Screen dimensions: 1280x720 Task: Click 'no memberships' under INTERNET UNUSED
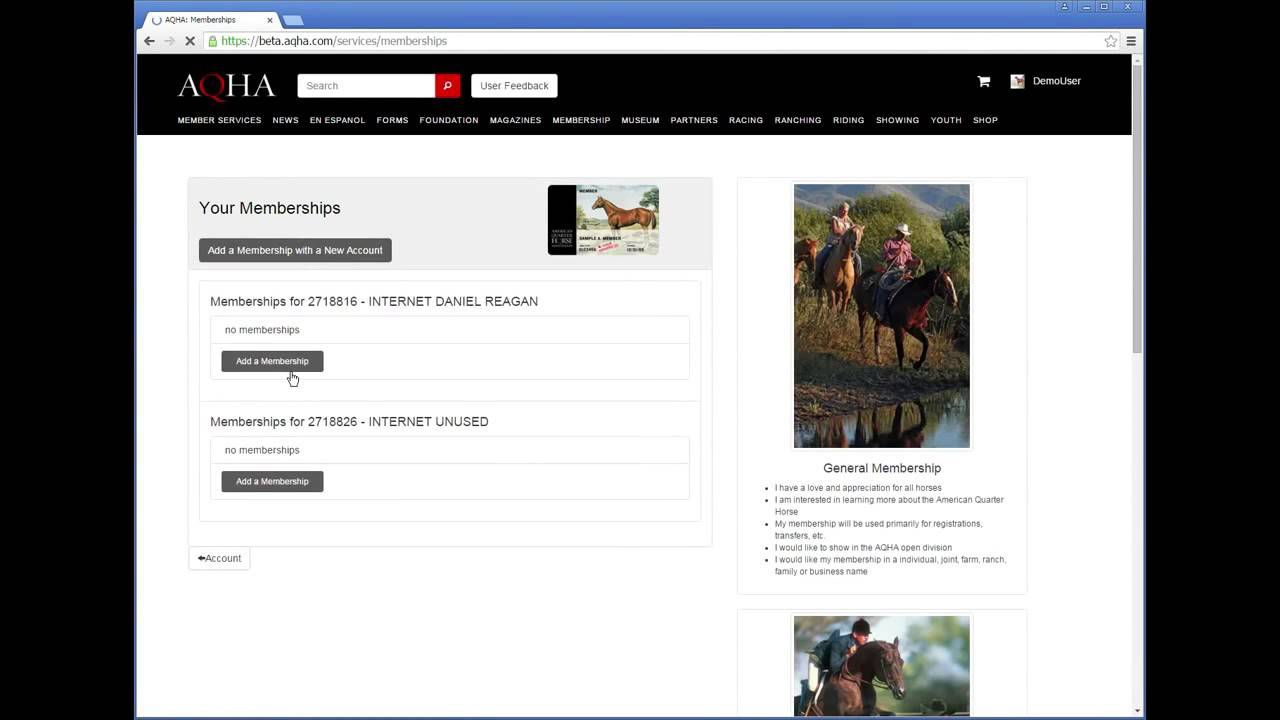point(262,450)
